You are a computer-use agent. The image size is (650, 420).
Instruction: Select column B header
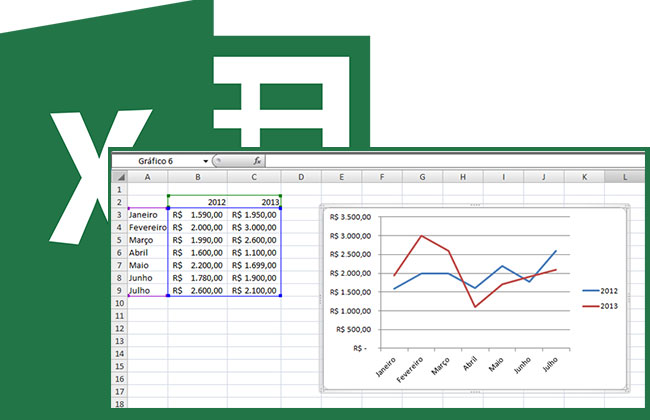pos(198,177)
